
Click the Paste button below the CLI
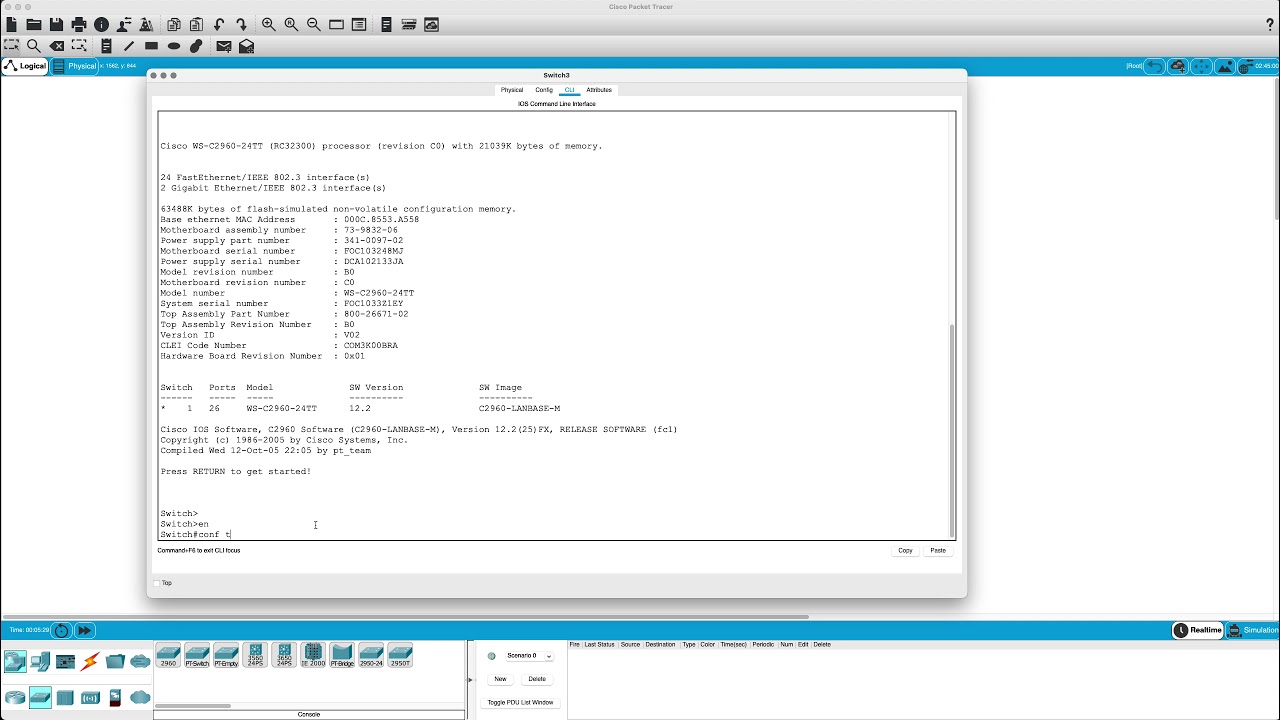point(938,550)
